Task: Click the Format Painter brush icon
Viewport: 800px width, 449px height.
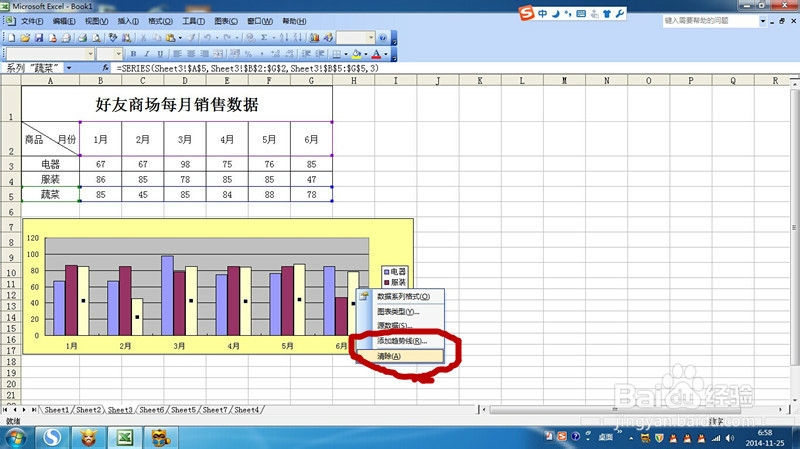Action: (191, 38)
